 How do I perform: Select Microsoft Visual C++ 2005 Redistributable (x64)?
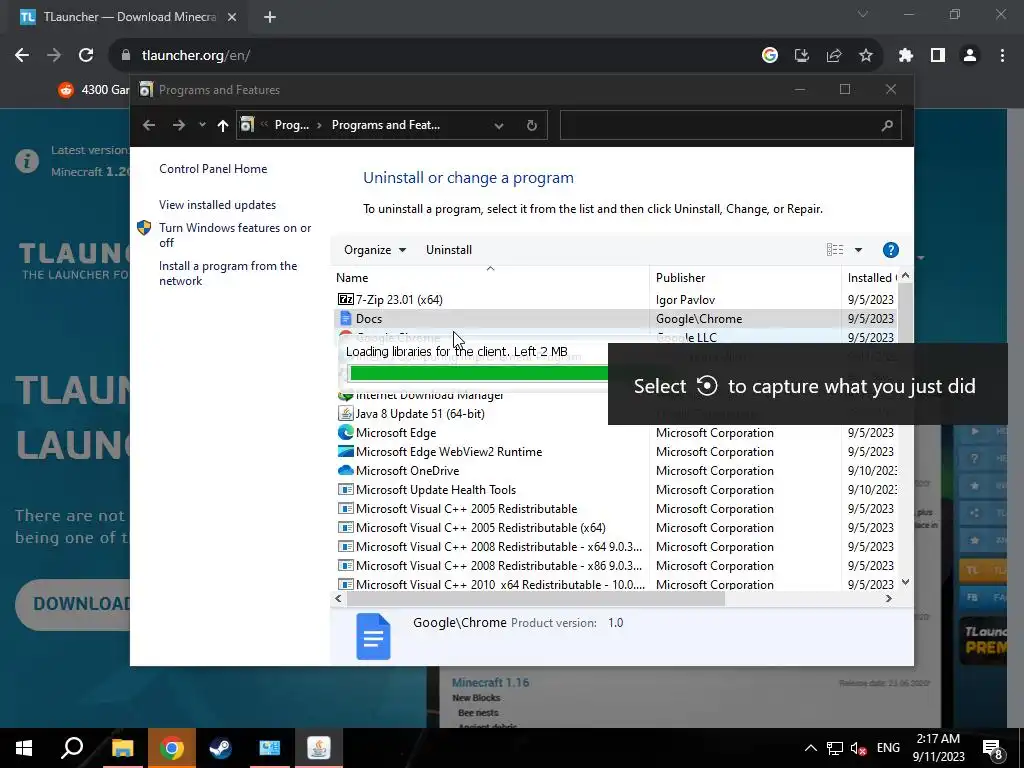coord(481,528)
